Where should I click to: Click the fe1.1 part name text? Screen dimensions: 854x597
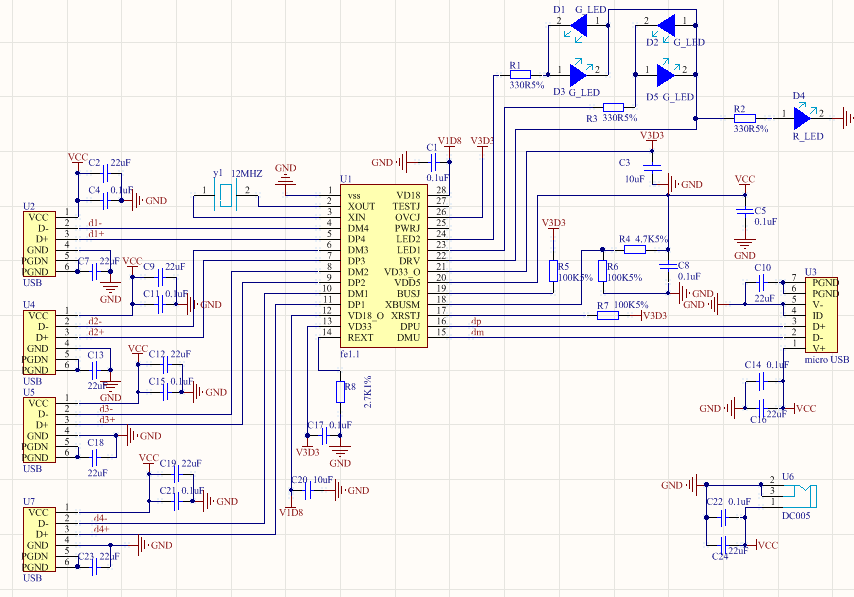coord(350,354)
